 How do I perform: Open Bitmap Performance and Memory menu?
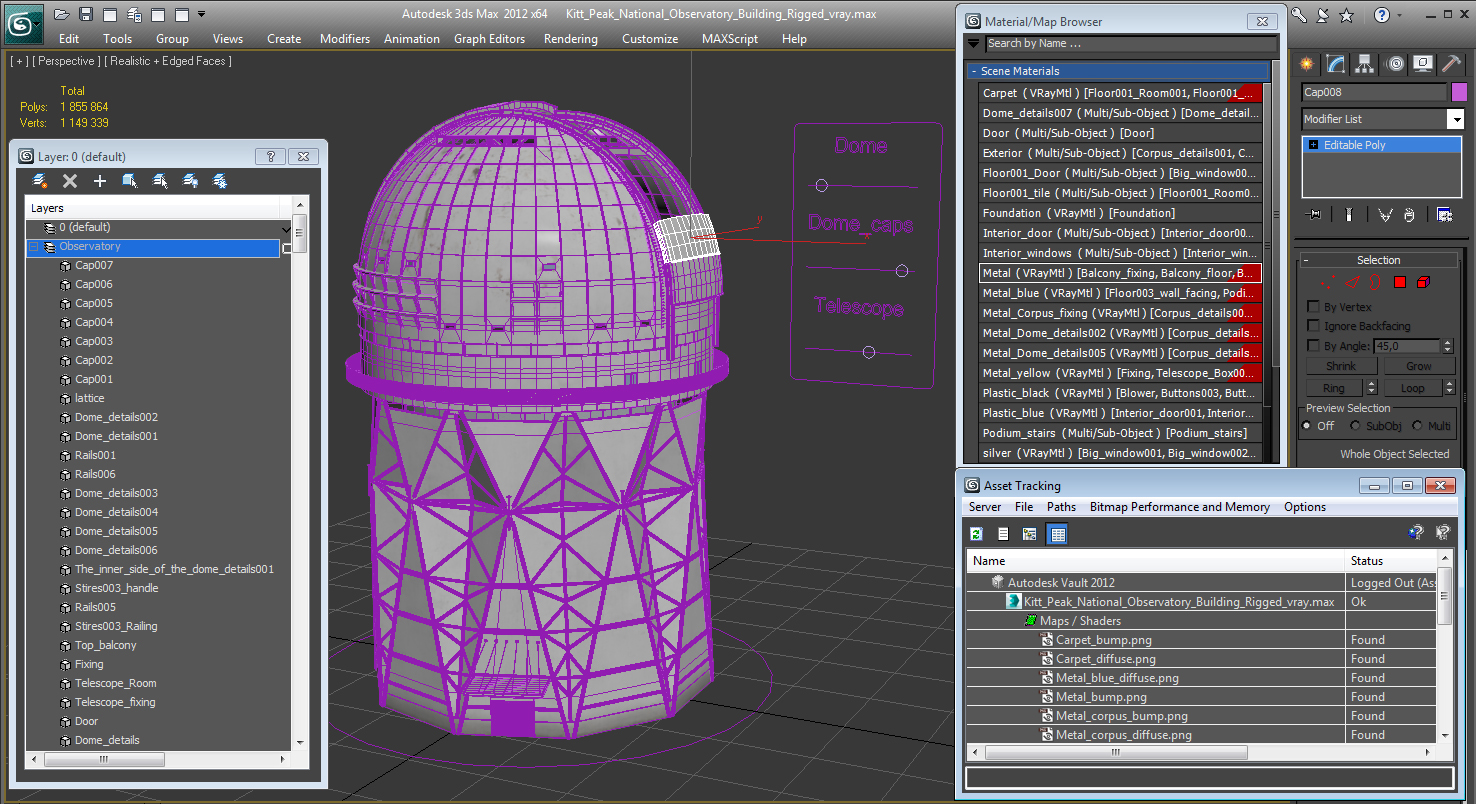coord(1180,507)
